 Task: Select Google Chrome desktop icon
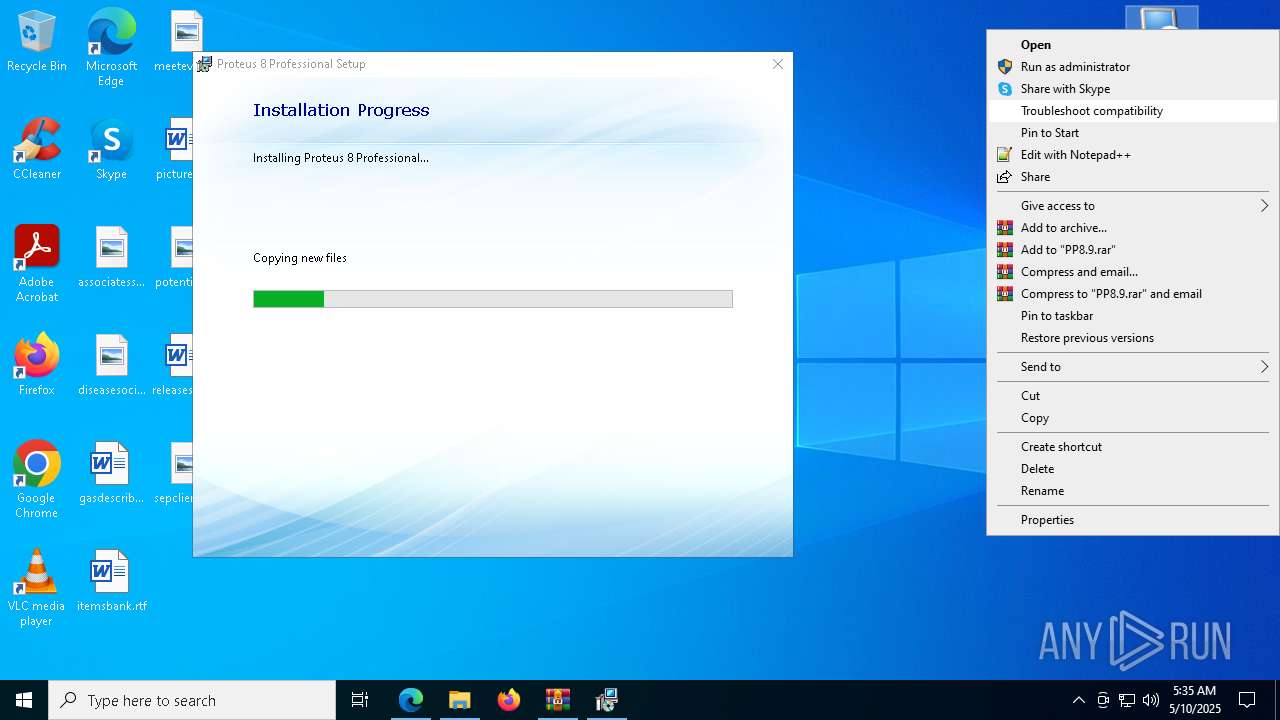(x=37, y=480)
